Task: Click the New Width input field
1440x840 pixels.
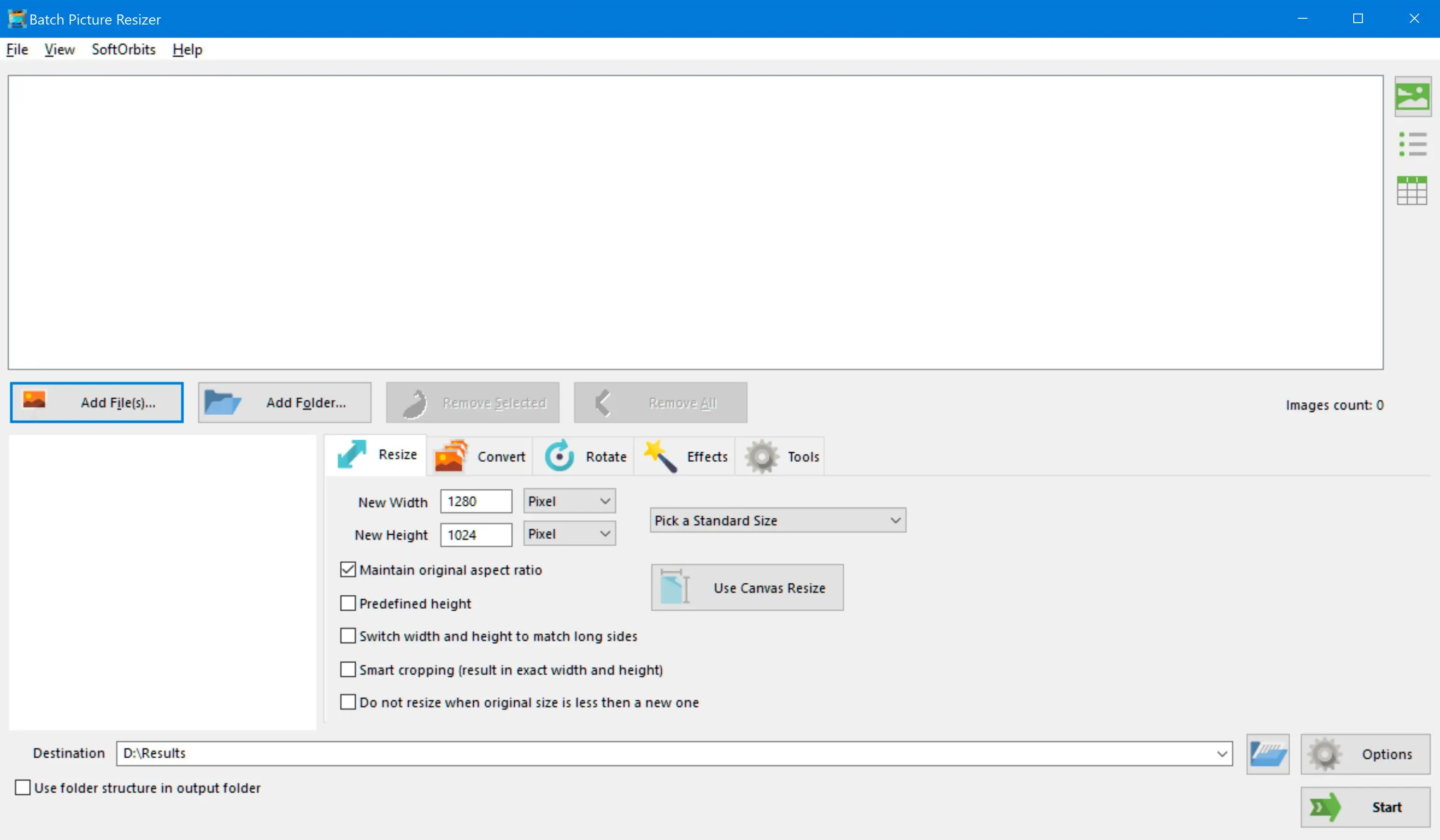Action: coord(476,501)
